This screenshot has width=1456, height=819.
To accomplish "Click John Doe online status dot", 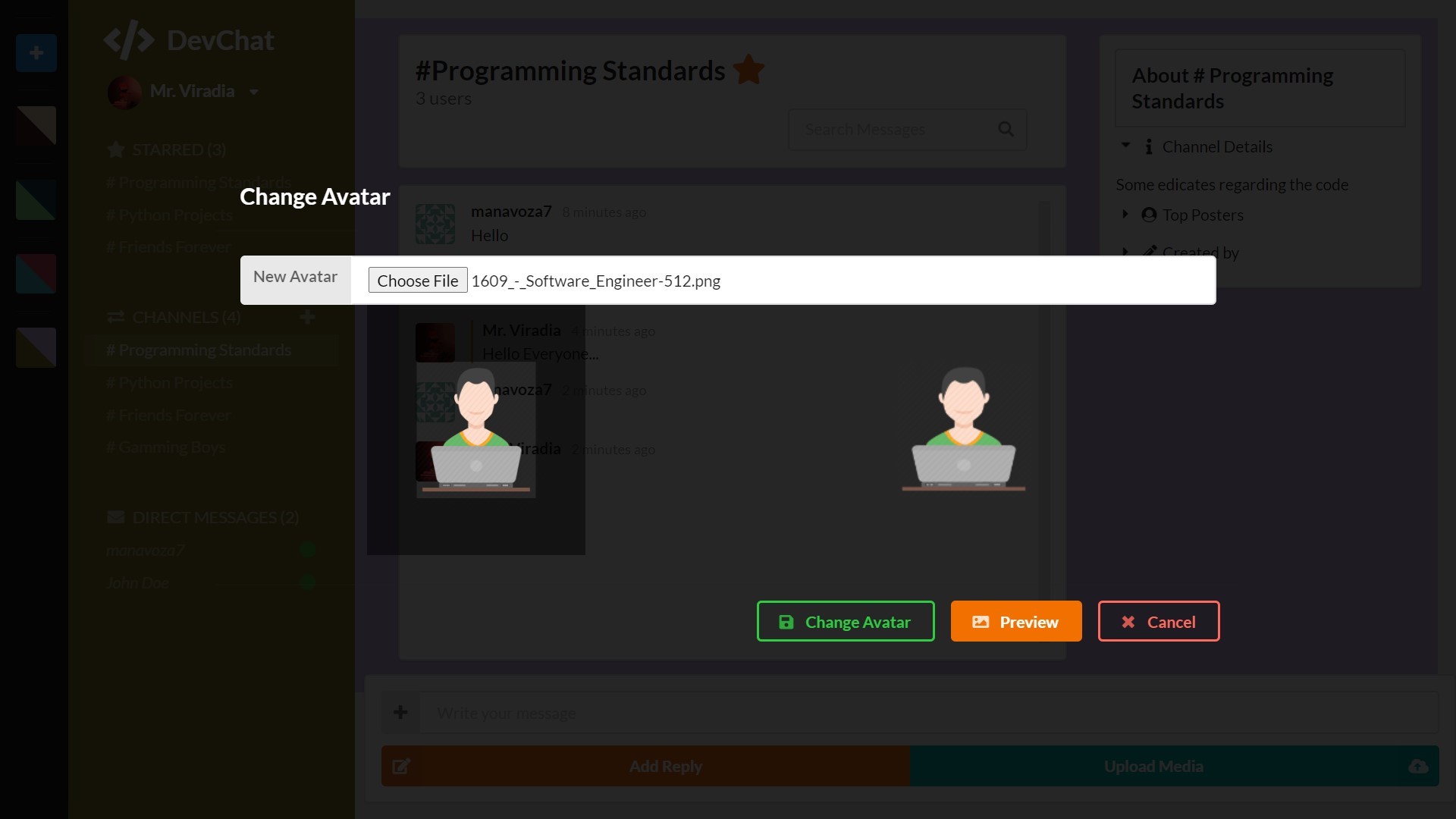I will pyautogui.click(x=307, y=582).
